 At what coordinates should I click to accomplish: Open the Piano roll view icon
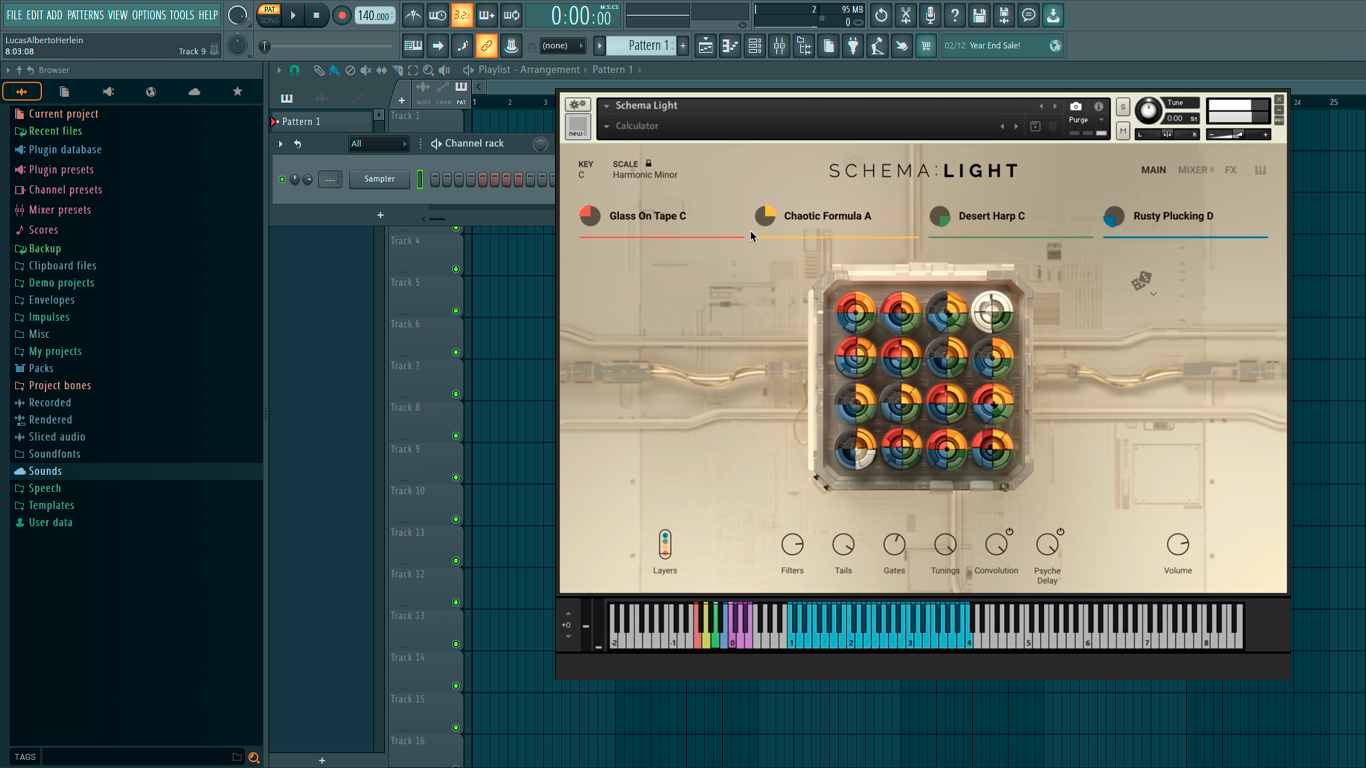[x=730, y=45]
